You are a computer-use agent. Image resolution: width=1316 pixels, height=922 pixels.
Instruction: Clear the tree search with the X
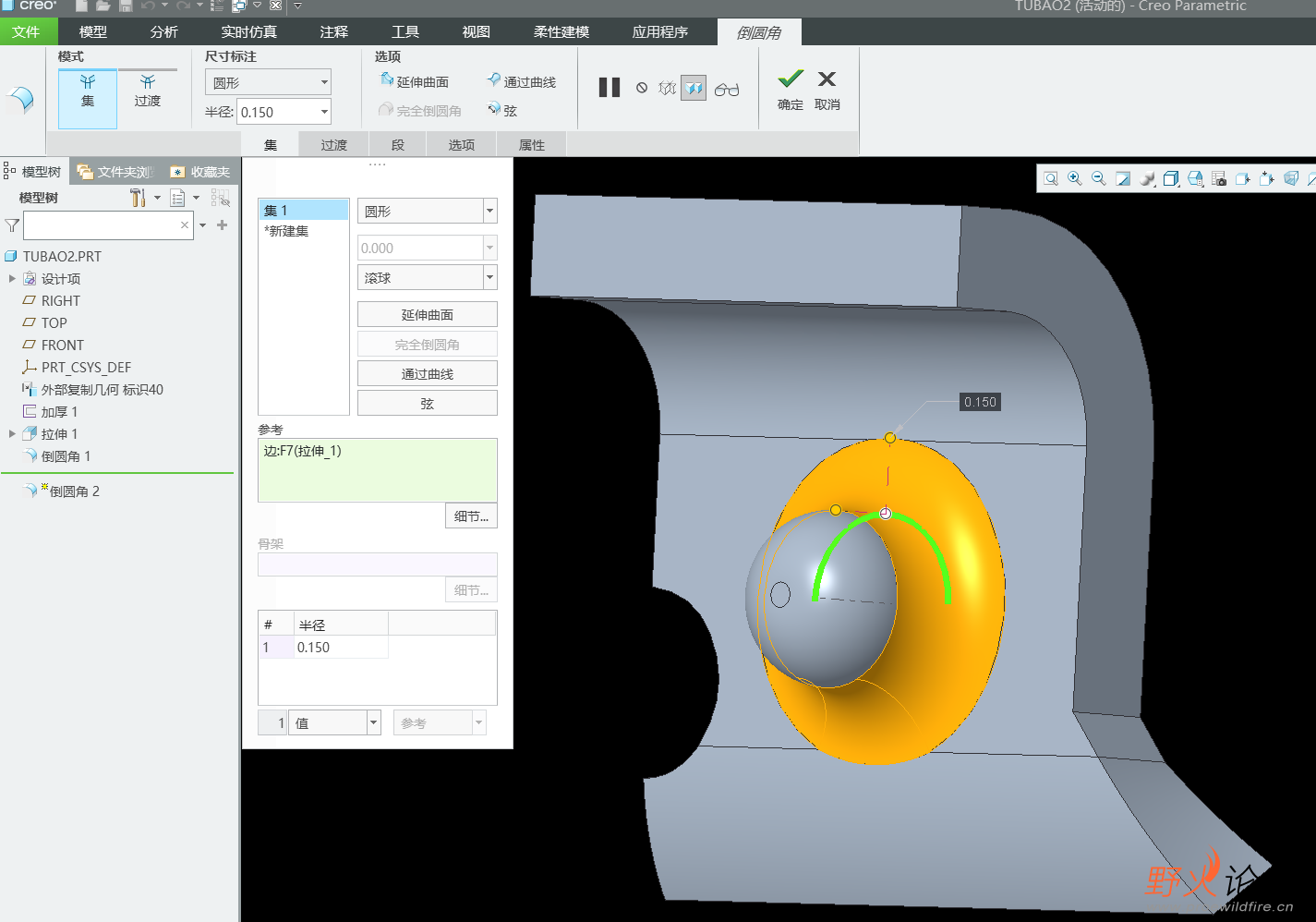click(x=185, y=224)
